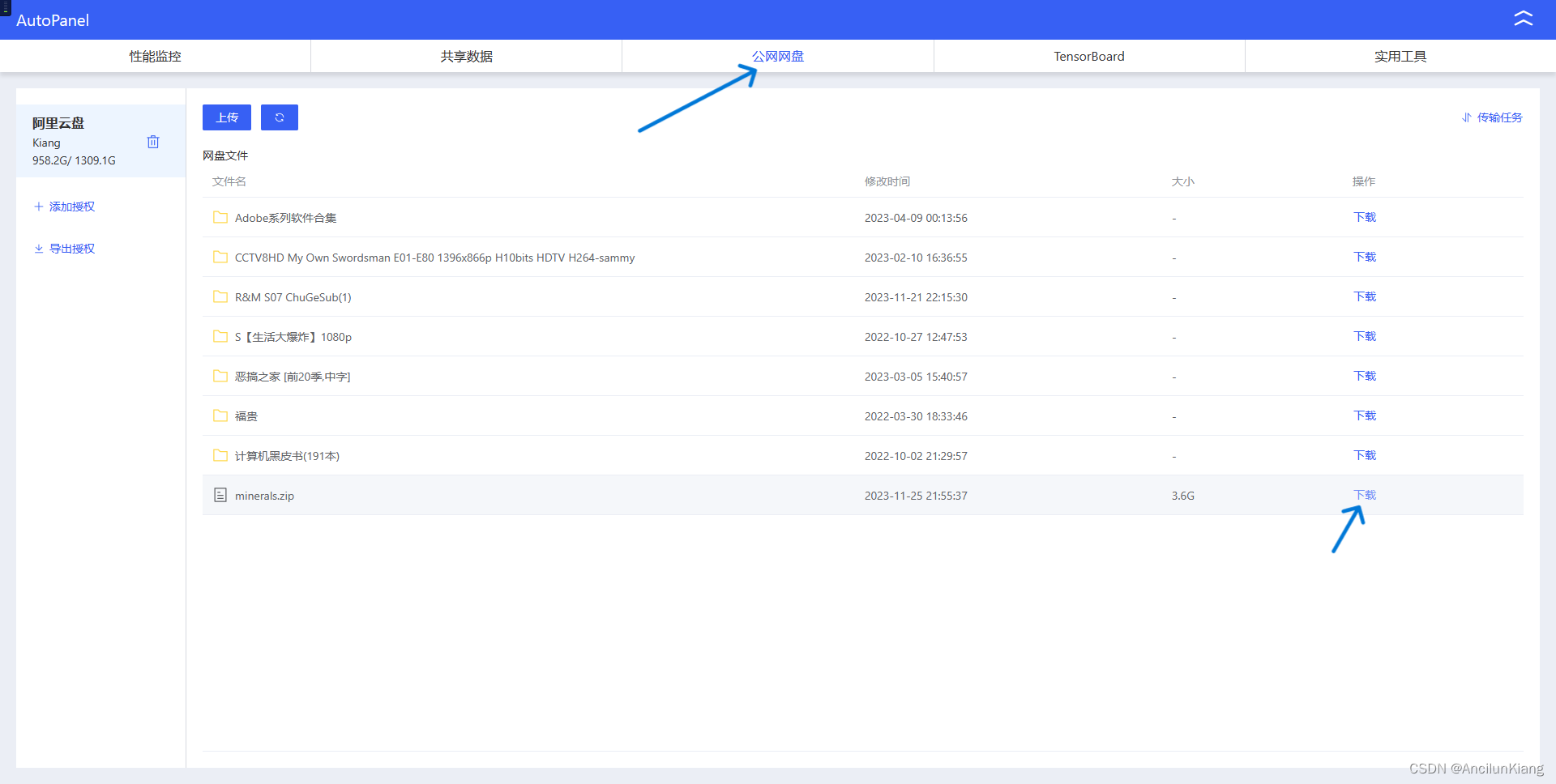Delete the 阿里云盘 authorization with the trash icon
This screenshot has height=784, width=1556.
153,142
